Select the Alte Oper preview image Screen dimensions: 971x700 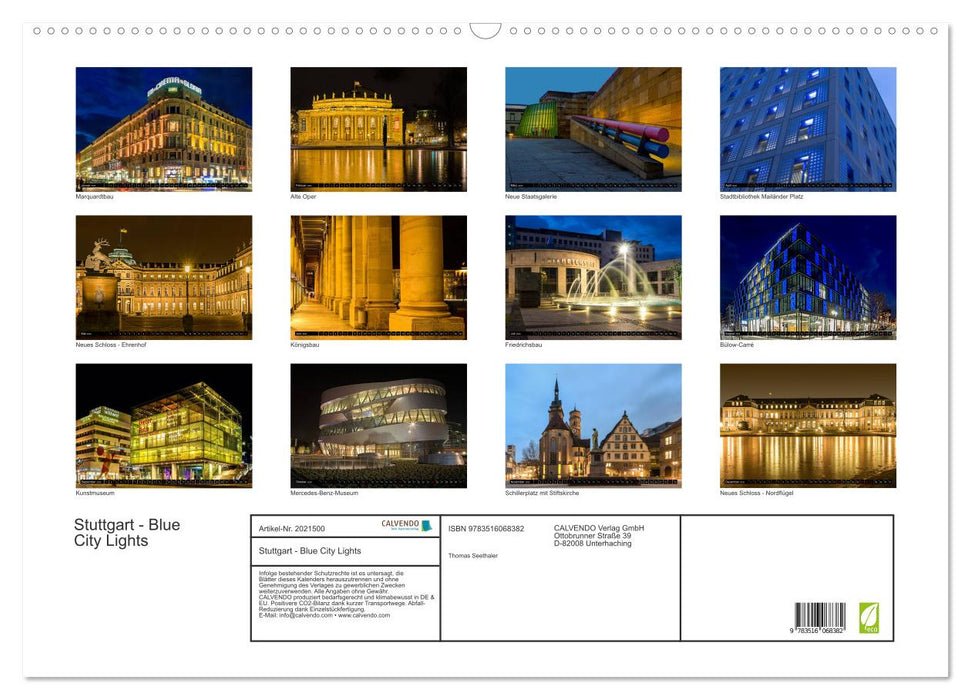point(378,128)
